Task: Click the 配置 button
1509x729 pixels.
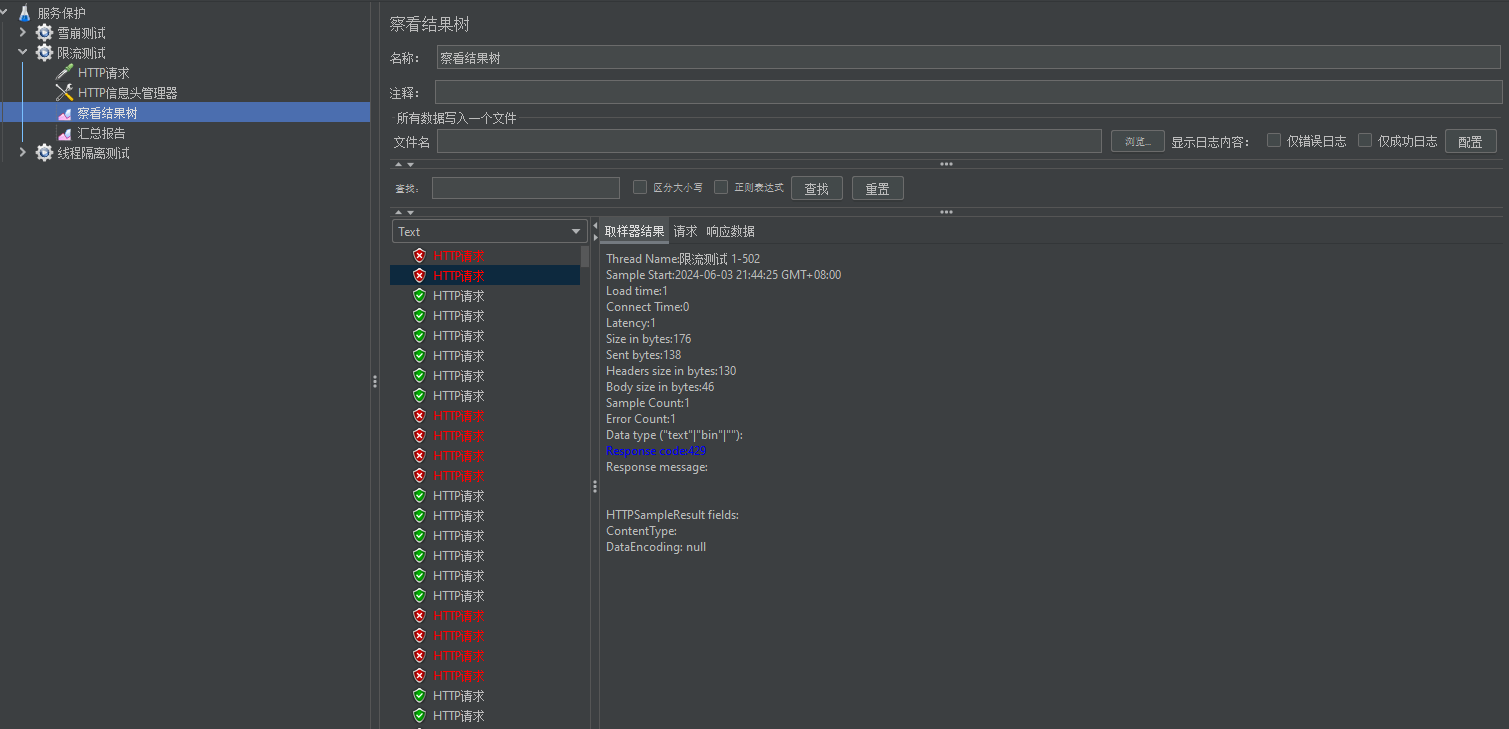Action: click(x=1471, y=141)
